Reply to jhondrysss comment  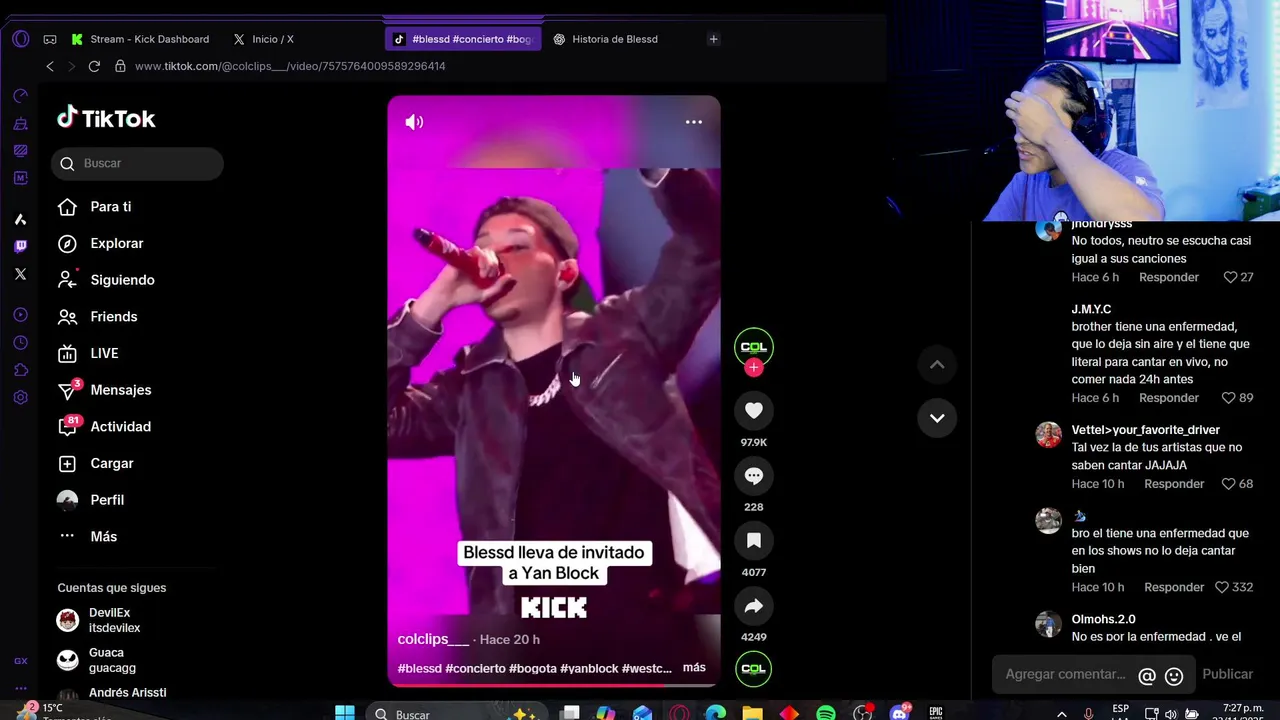(1168, 277)
